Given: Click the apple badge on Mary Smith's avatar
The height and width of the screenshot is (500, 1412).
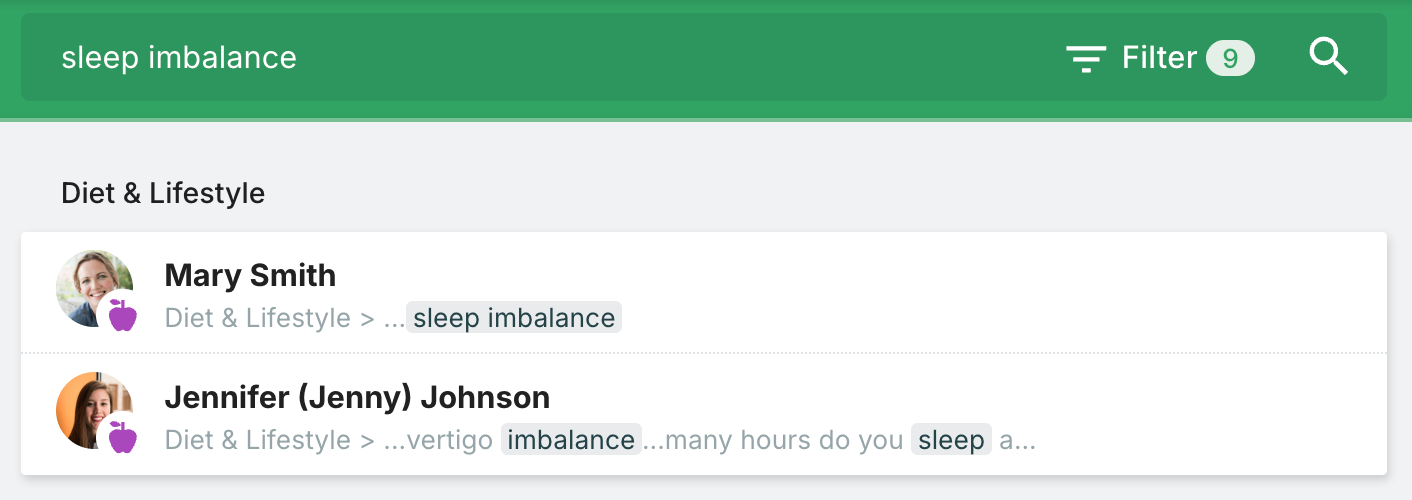Looking at the screenshot, I should [x=122, y=315].
